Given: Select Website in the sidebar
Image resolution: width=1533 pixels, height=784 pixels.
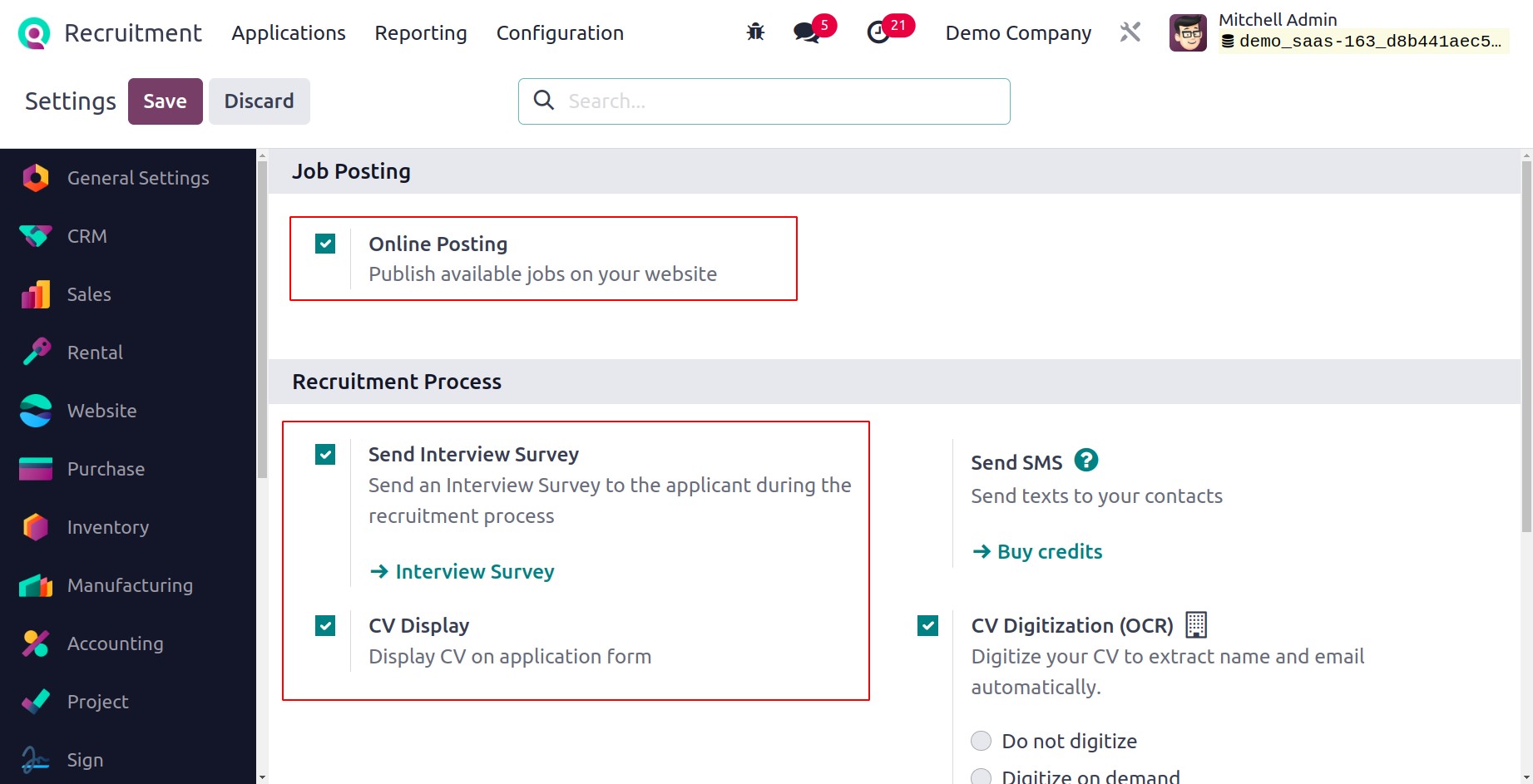Looking at the screenshot, I should 128,411.
